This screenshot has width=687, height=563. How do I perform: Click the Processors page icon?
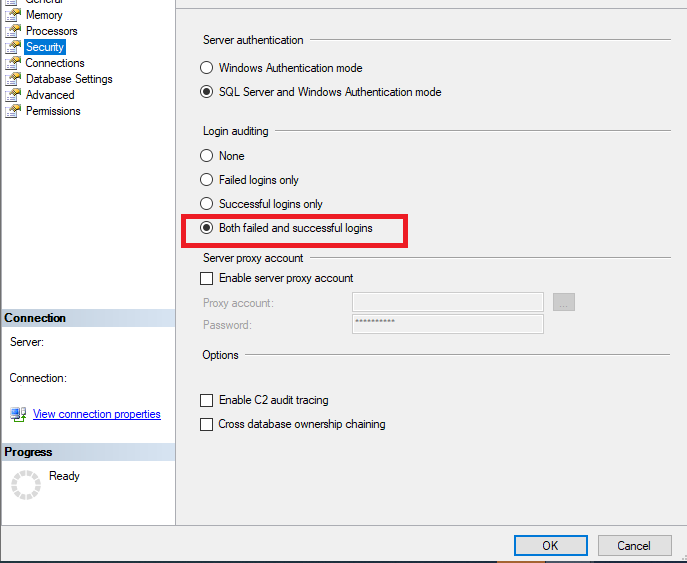[x=13, y=31]
